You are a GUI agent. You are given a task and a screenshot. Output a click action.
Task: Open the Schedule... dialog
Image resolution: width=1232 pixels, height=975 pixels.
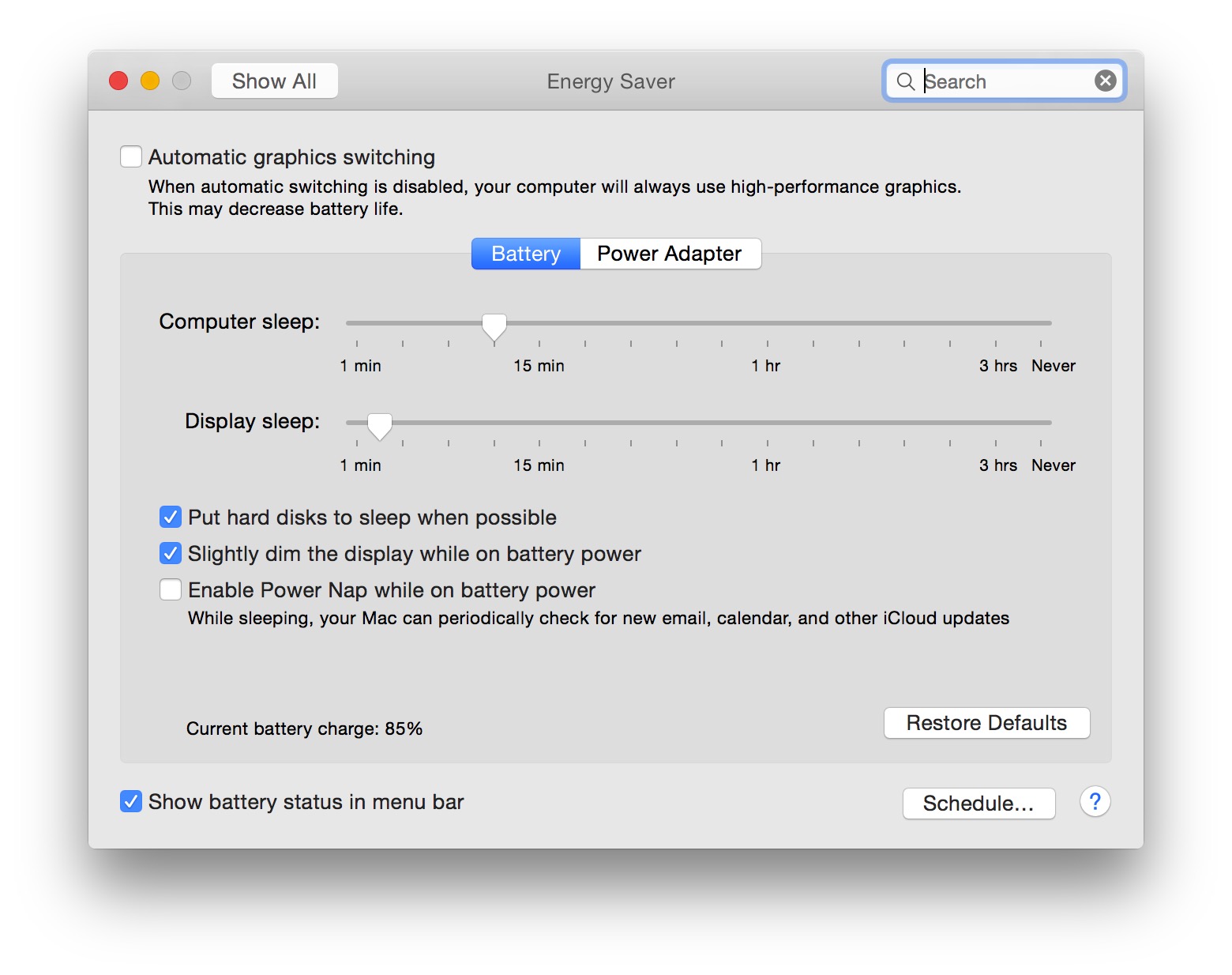pyautogui.click(x=978, y=804)
